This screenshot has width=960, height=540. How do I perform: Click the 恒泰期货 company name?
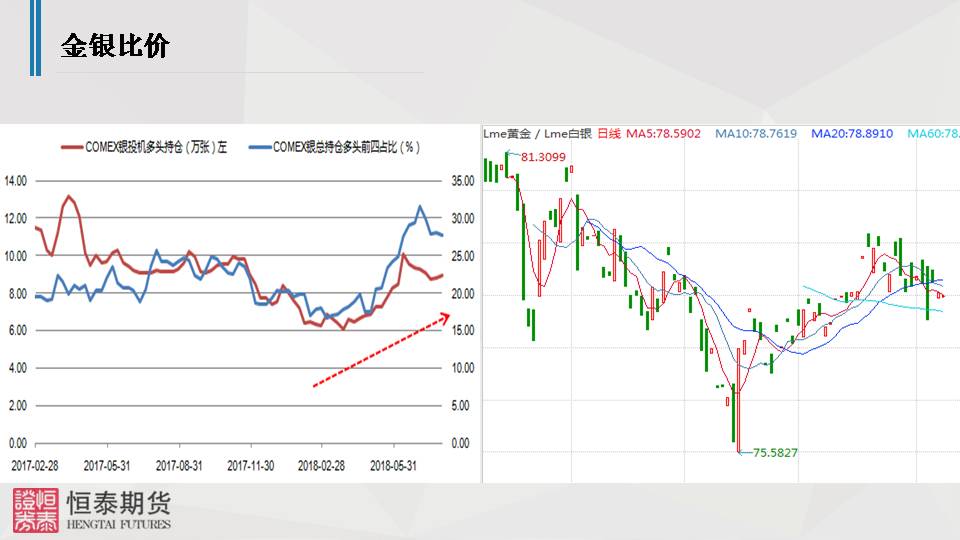tap(119, 504)
